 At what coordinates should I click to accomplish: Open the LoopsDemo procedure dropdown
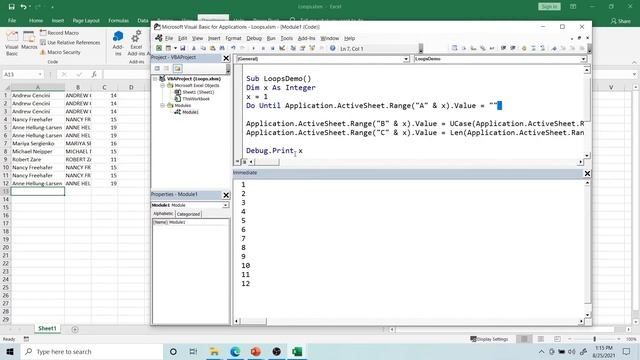coord(583,59)
